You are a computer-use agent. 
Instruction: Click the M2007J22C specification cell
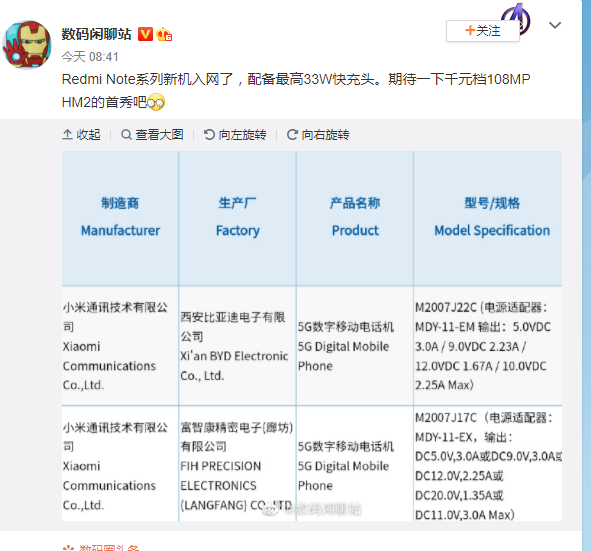coord(488,346)
